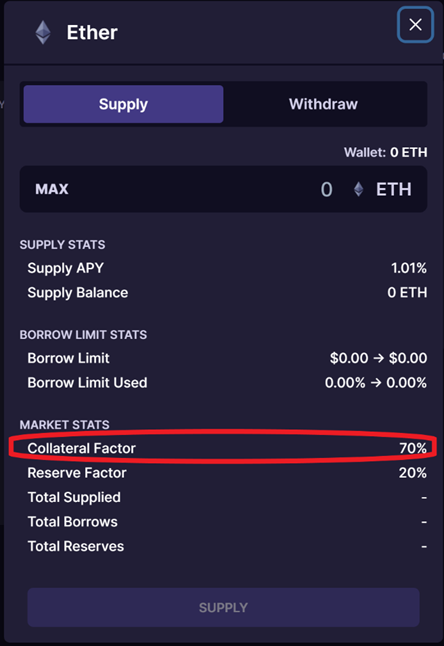Viewport: 444px width, 646px height.
Task: Focus the ETH amount input field
Action: (223, 189)
